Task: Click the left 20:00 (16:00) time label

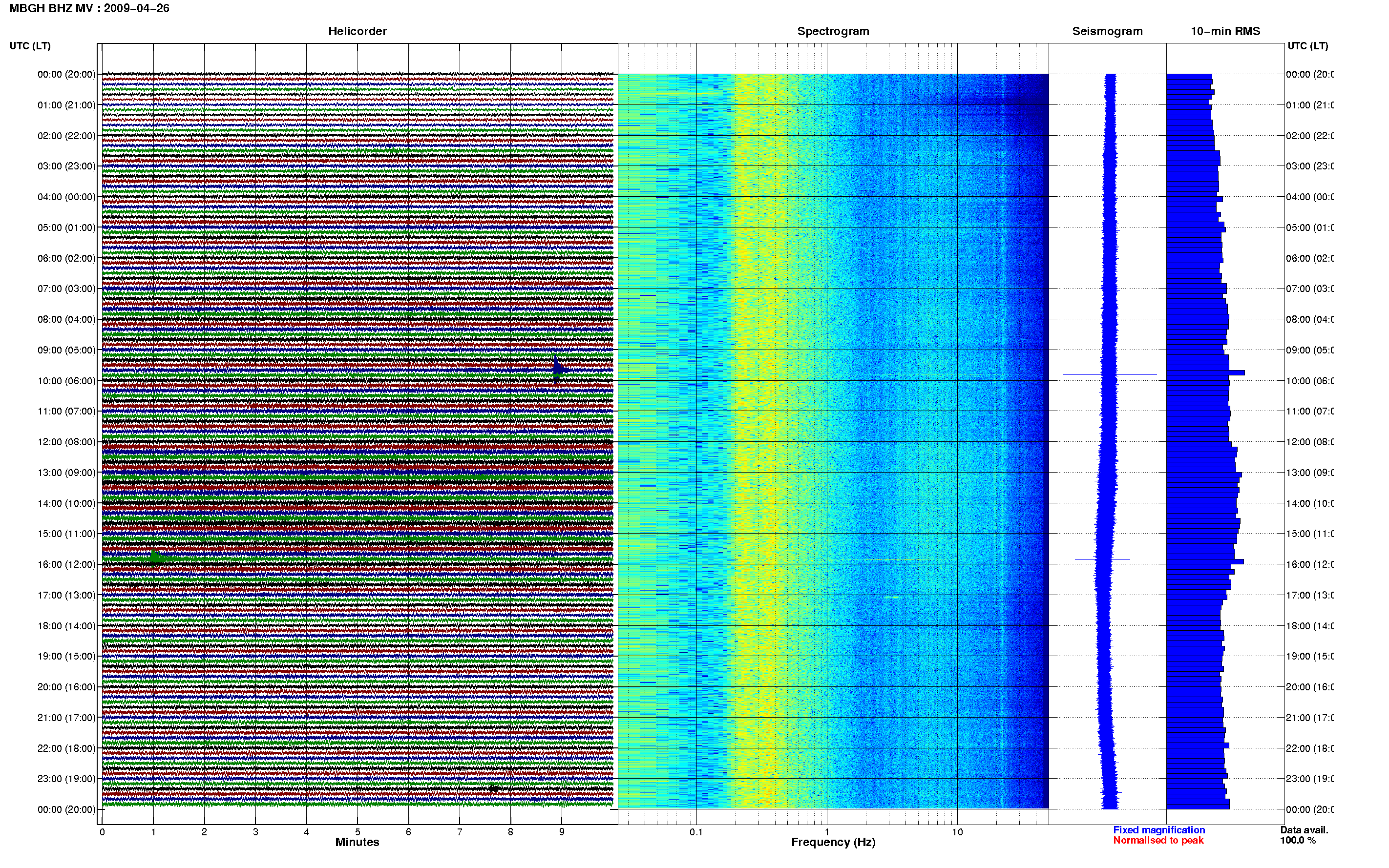Action: pyautogui.click(x=66, y=686)
